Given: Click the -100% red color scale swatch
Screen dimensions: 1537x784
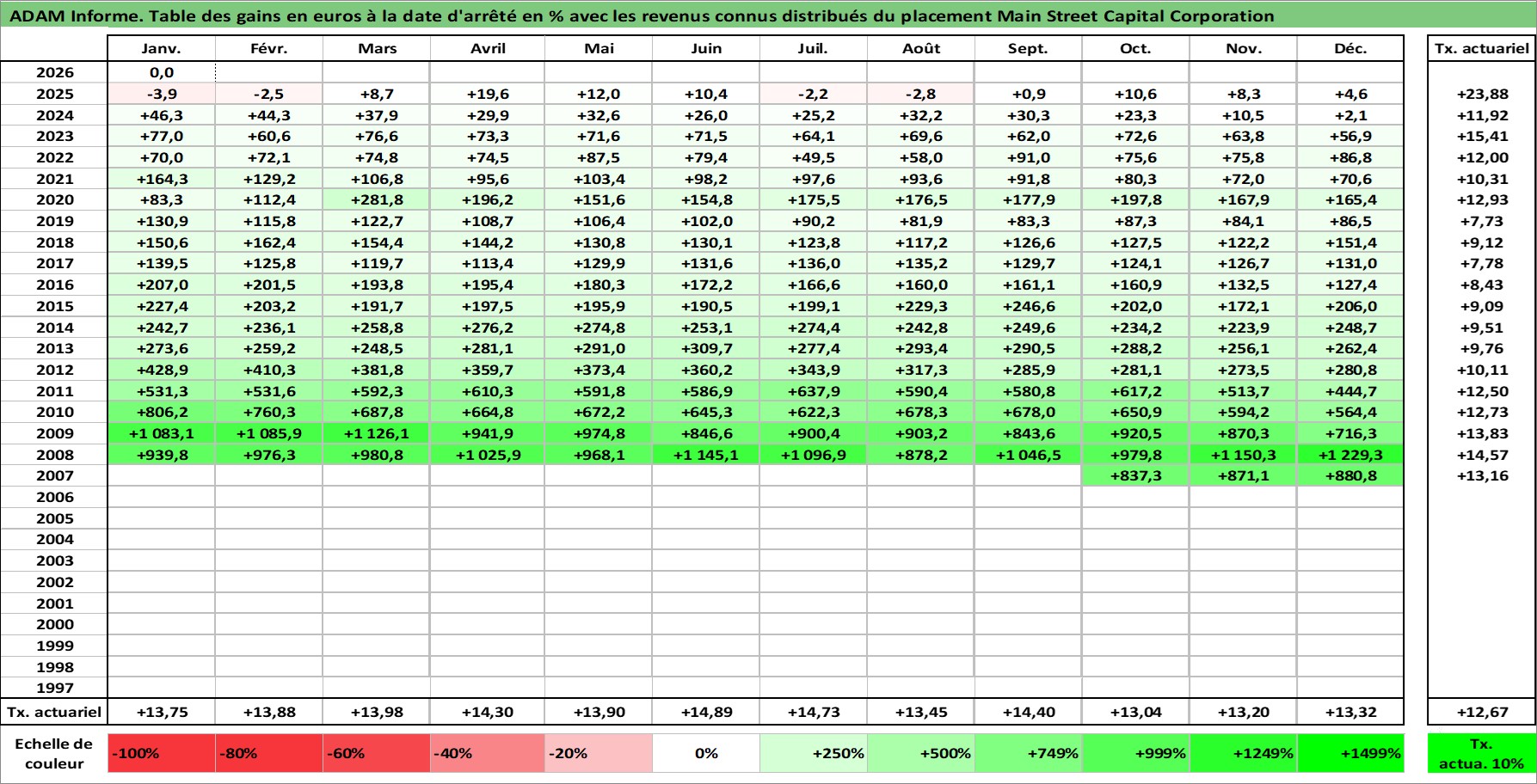Looking at the screenshot, I should click(162, 753).
